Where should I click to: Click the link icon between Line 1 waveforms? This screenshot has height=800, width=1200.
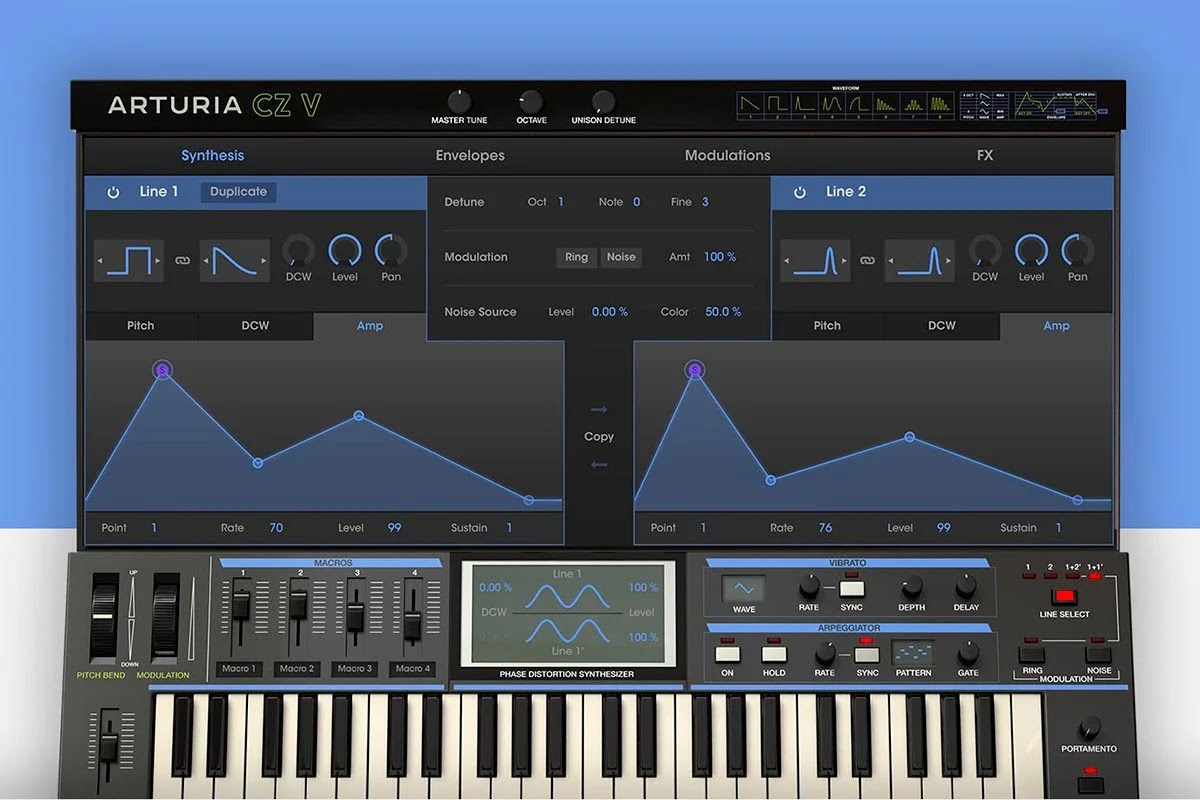pyautogui.click(x=182, y=260)
